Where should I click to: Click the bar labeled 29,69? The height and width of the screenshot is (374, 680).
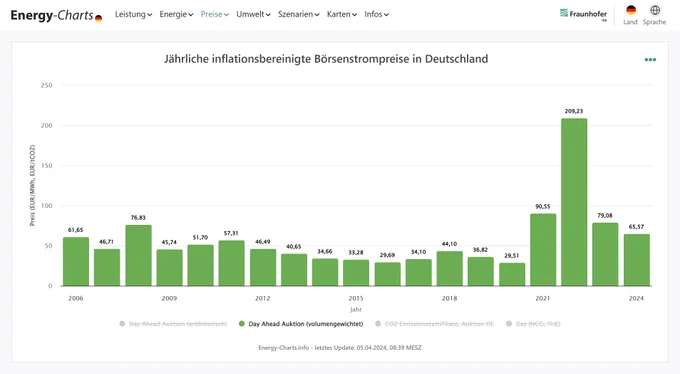click(x=387, y=274)
